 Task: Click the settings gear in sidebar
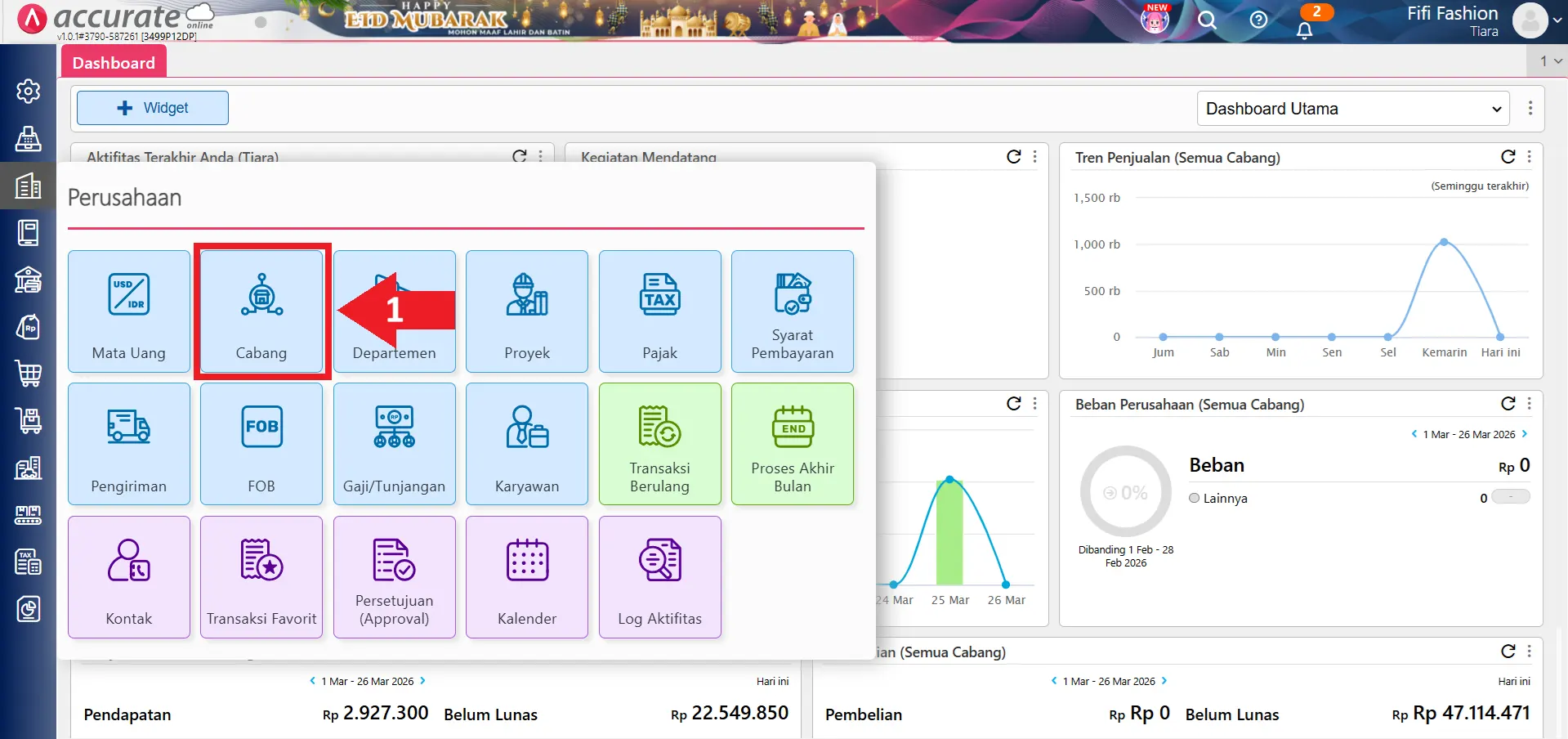click(29, 91)
